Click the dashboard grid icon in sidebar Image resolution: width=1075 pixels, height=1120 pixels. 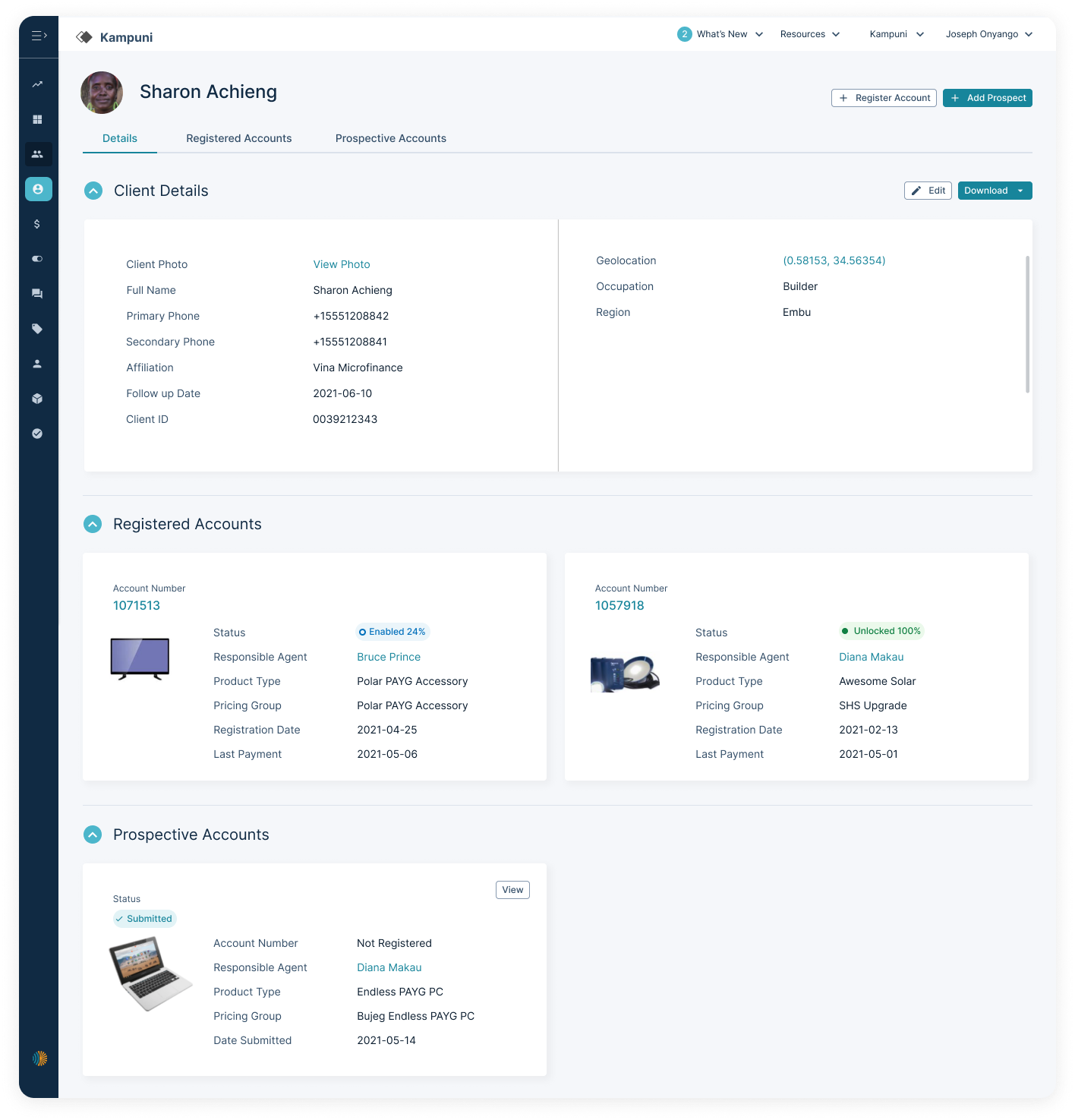click(x=37, y=119)
